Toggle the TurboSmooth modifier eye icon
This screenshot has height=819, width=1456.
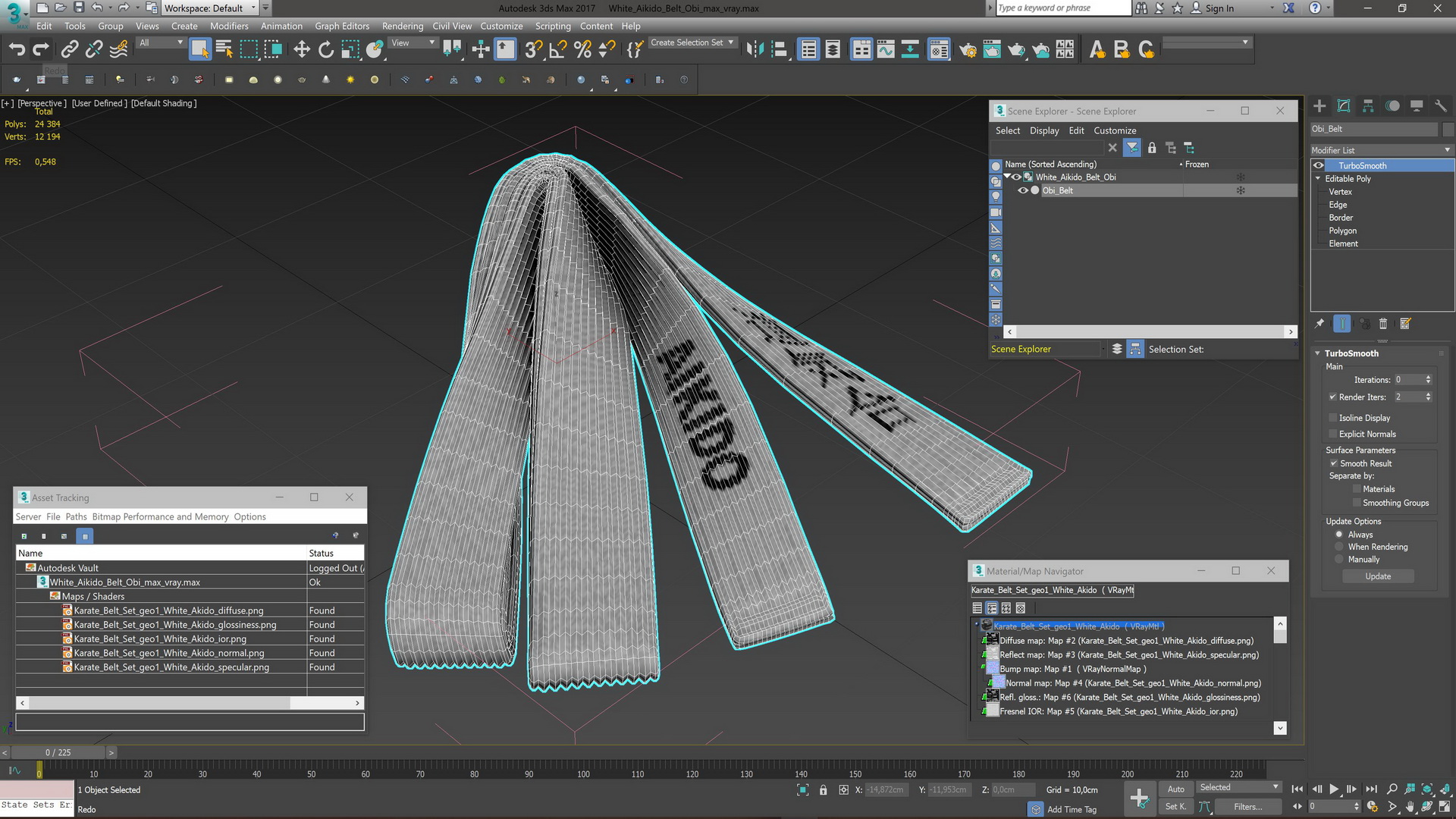[1319, 165]
